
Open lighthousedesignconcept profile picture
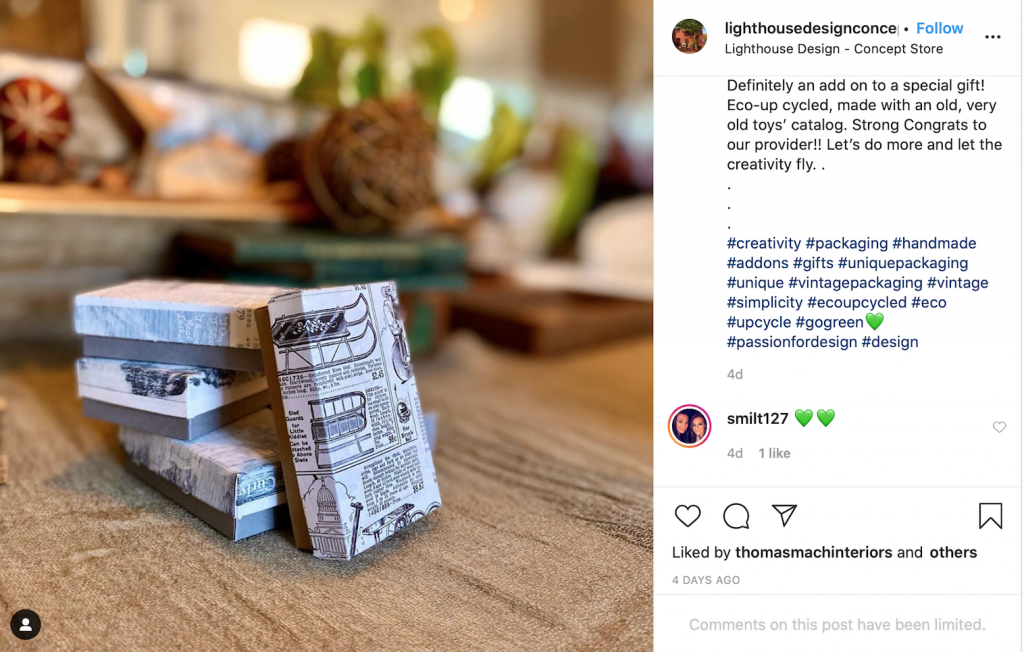tap(689, 37)
